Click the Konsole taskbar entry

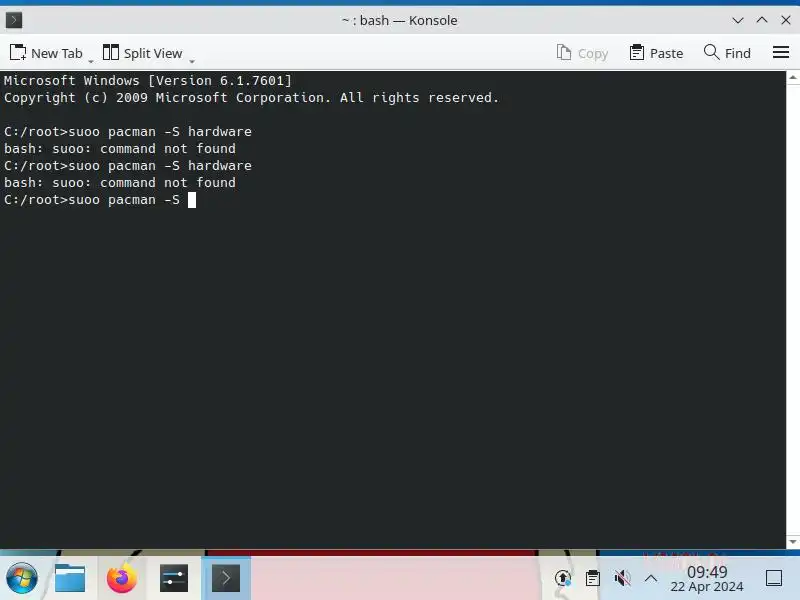coord(226,579)
